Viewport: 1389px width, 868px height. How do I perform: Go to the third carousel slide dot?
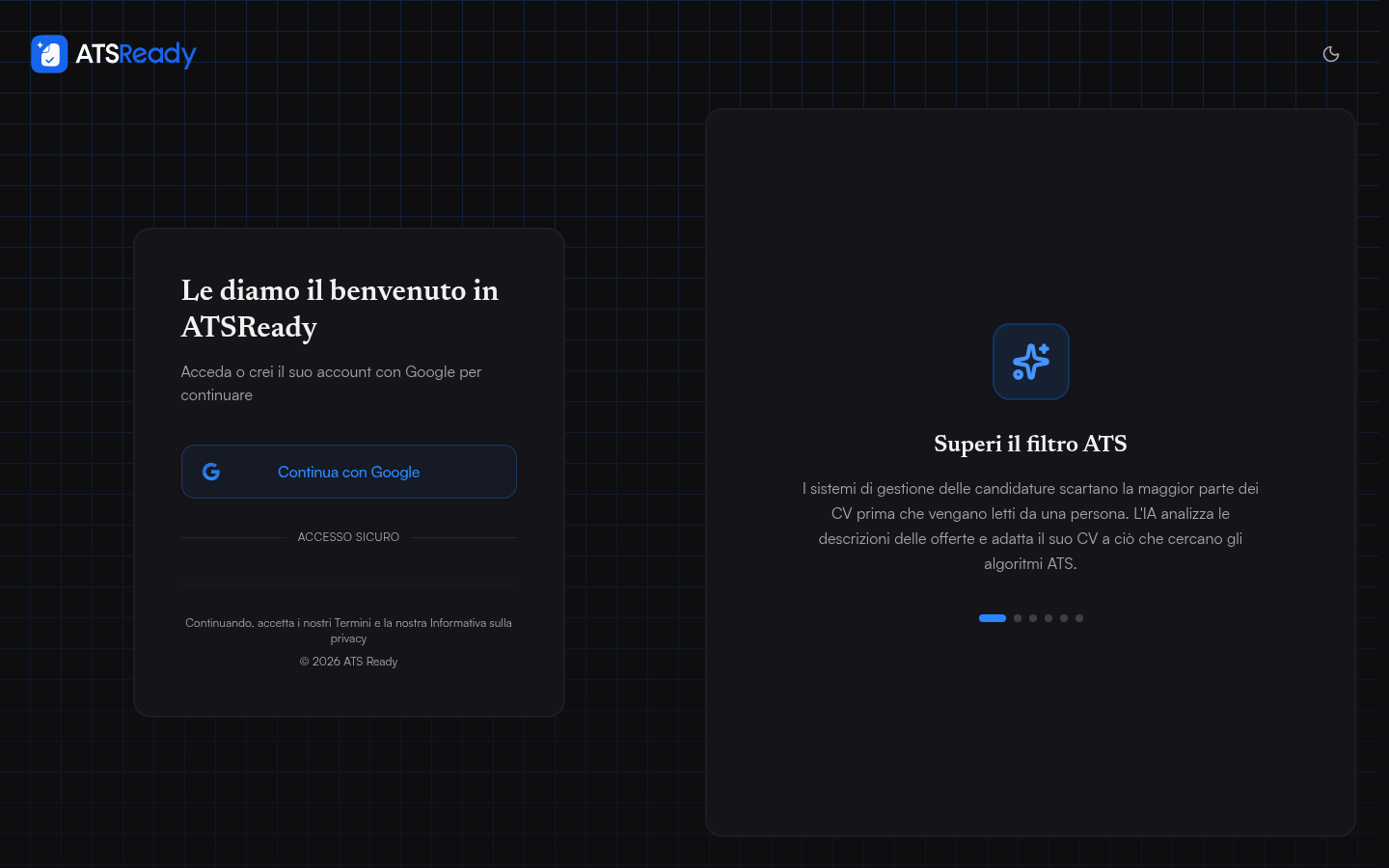click(1033, 618)
